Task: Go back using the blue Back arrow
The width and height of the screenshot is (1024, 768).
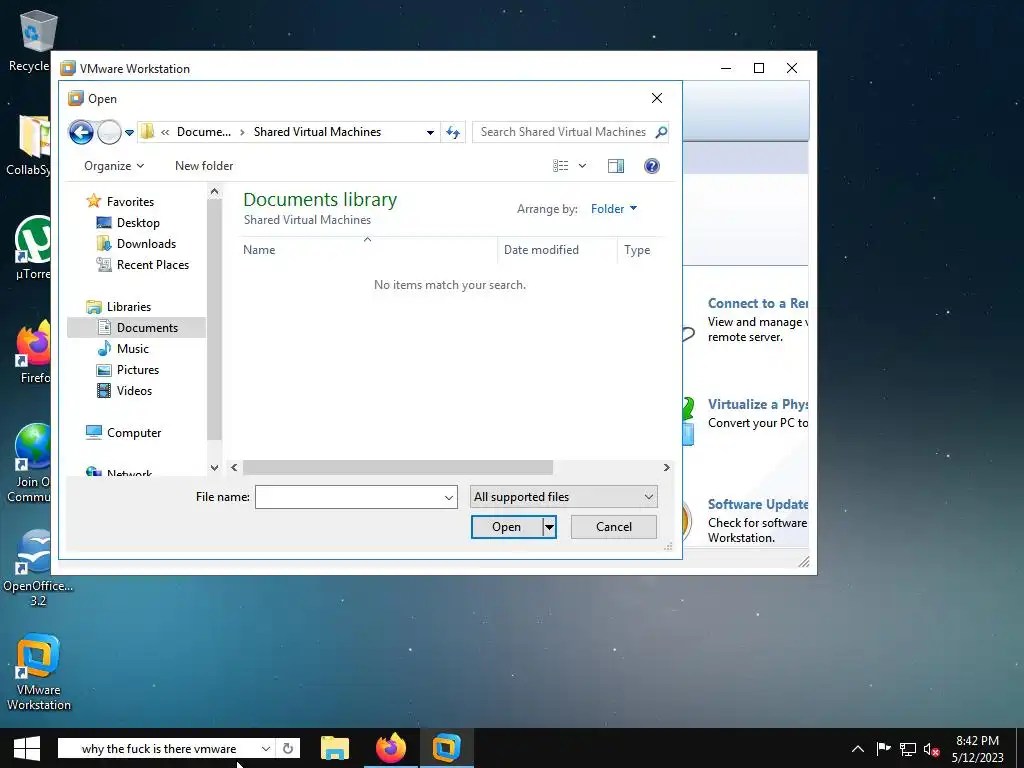Action: (x=81, y=133)
